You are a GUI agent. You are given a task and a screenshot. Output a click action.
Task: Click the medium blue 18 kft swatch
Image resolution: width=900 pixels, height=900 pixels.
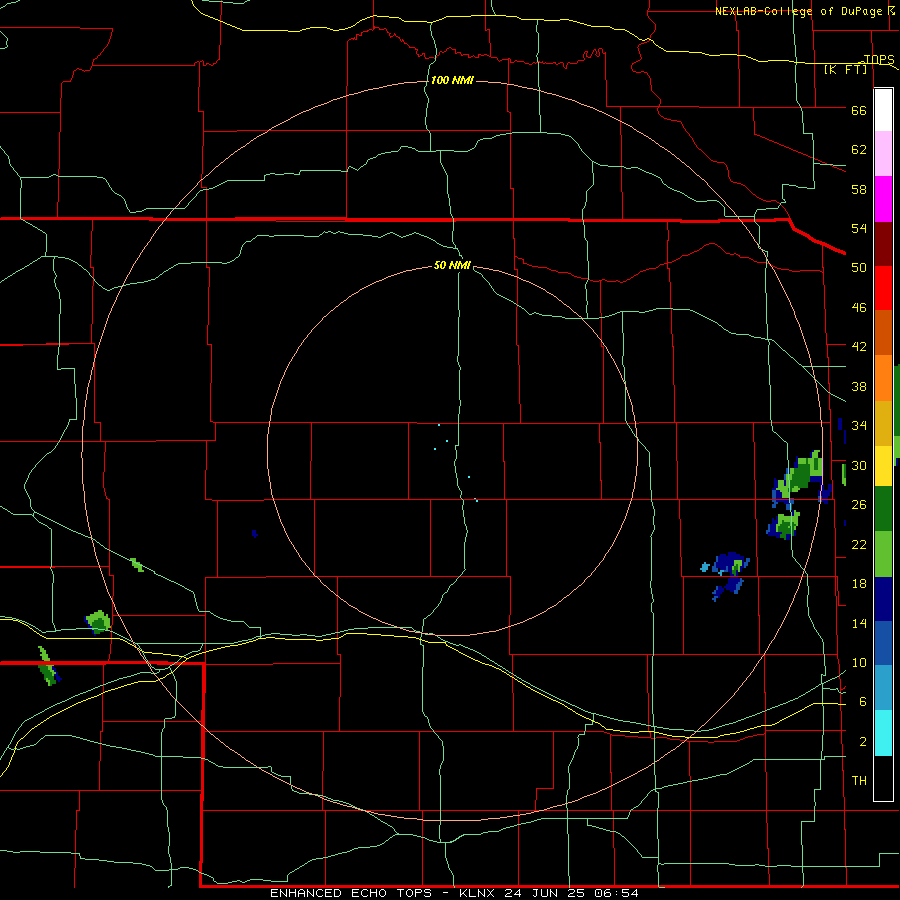tap(883, 643)
